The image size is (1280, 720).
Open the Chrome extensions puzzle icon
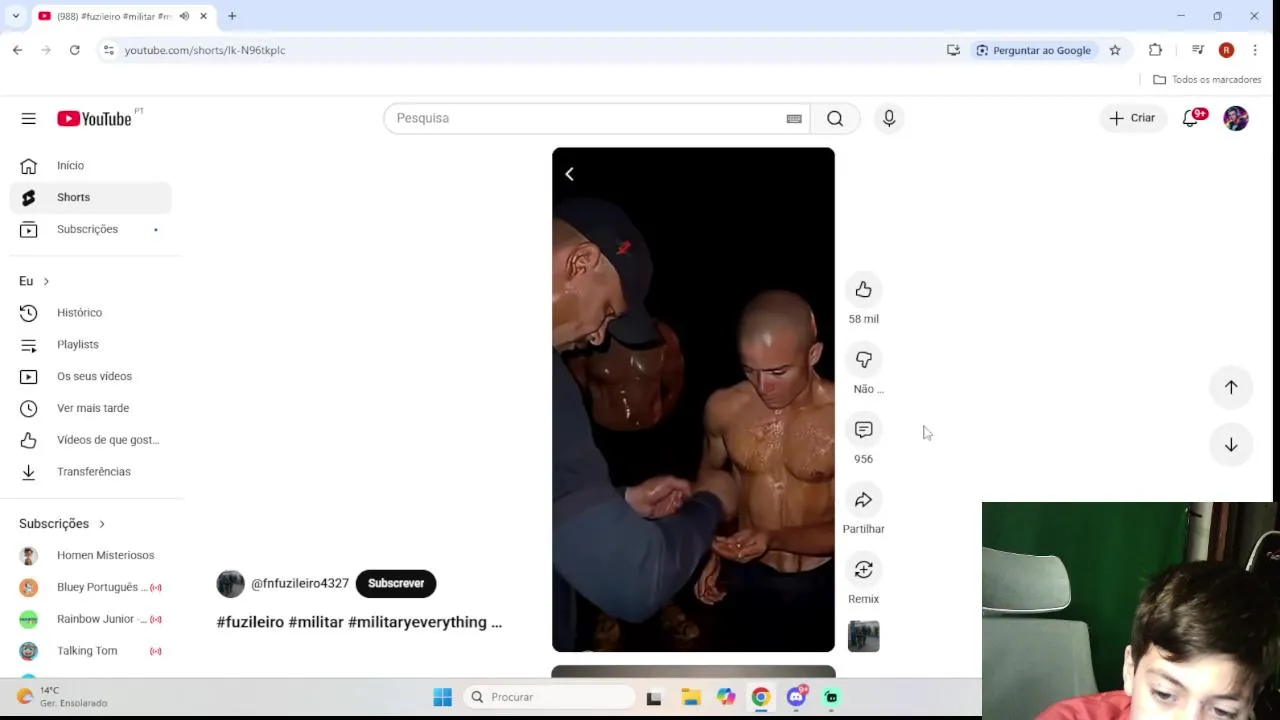1155,50
